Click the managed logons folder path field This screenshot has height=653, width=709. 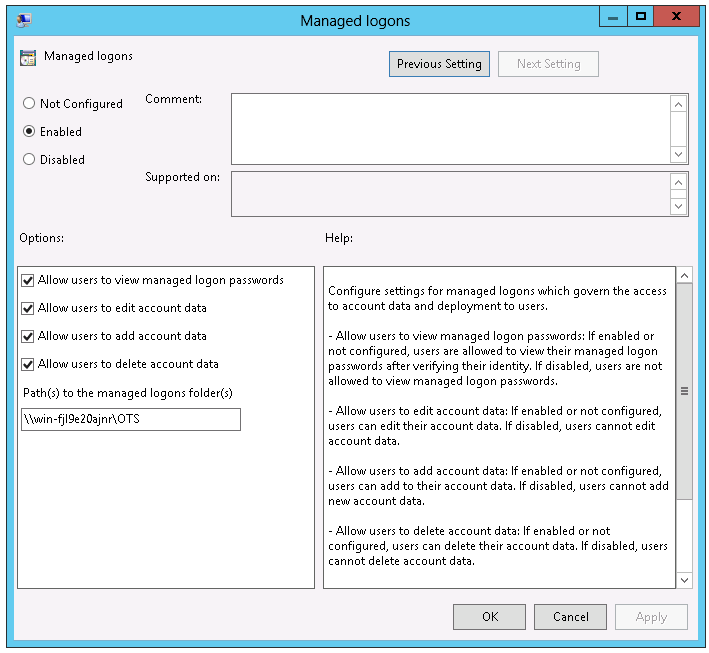131,419
